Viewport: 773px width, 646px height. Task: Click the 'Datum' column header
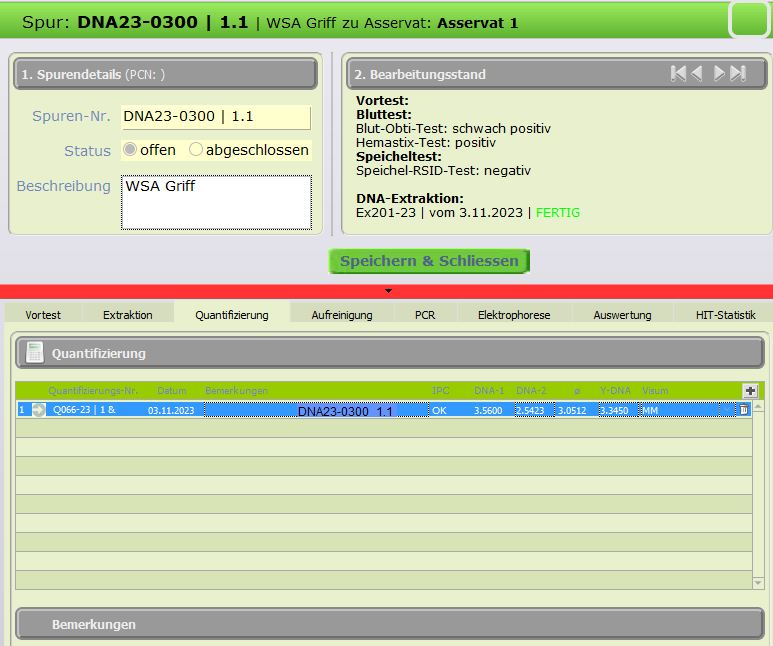coord(172,391)
